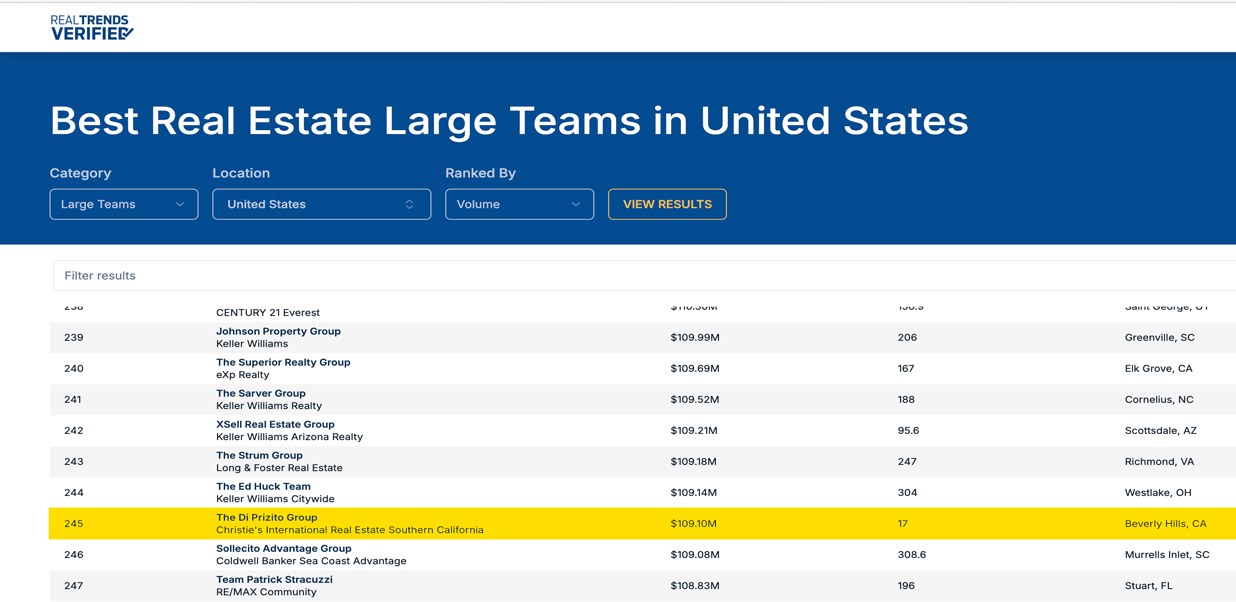Click the rank 247 cell beside Team Patrick Stracuzzi

coord(74,586)
